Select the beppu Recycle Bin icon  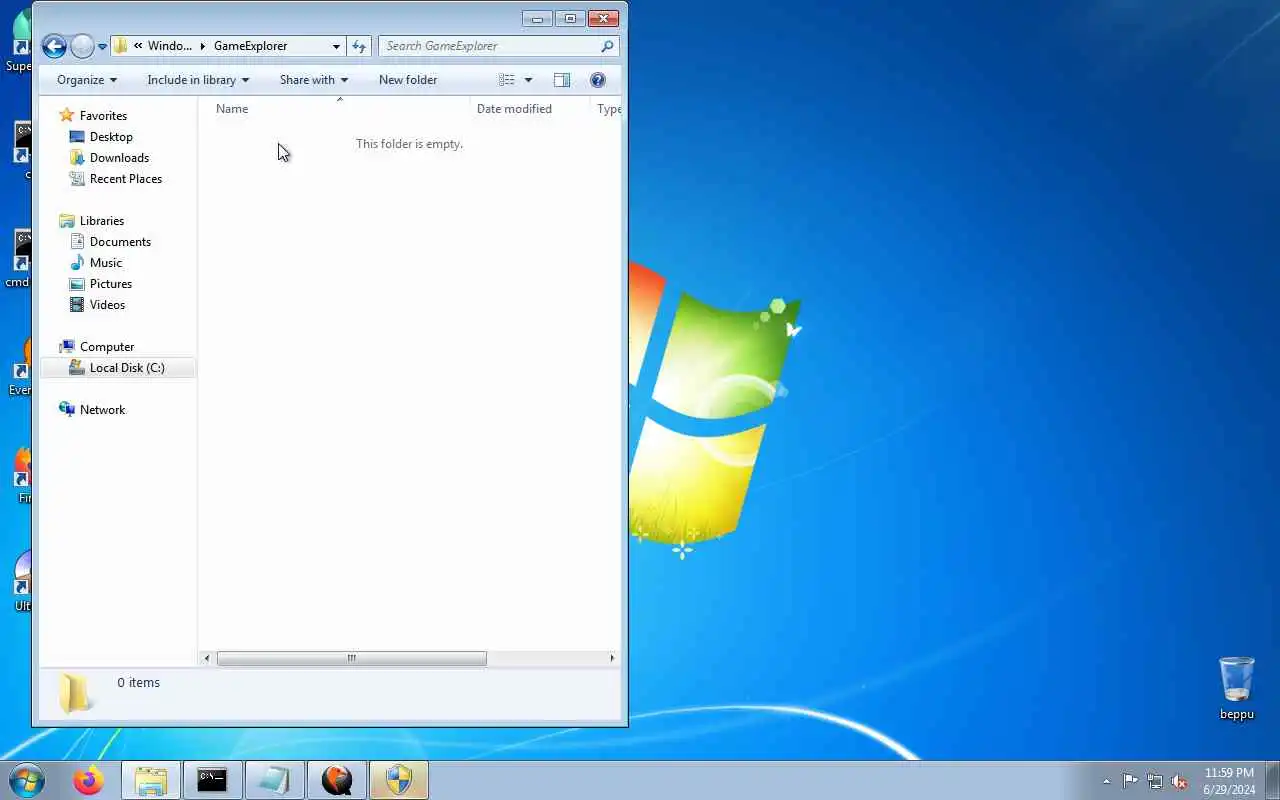click(x=1237, y=688)
